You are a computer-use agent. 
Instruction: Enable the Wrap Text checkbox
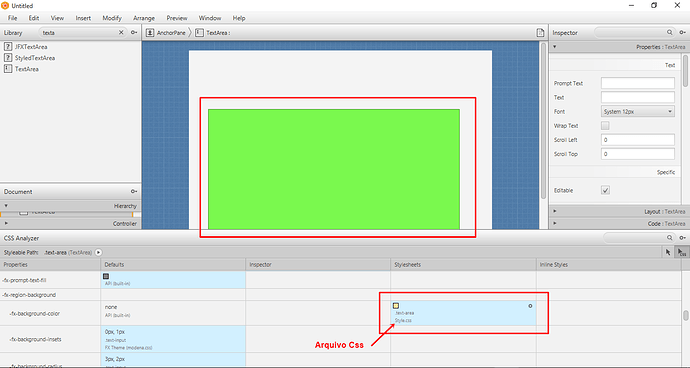click(606, 126)
